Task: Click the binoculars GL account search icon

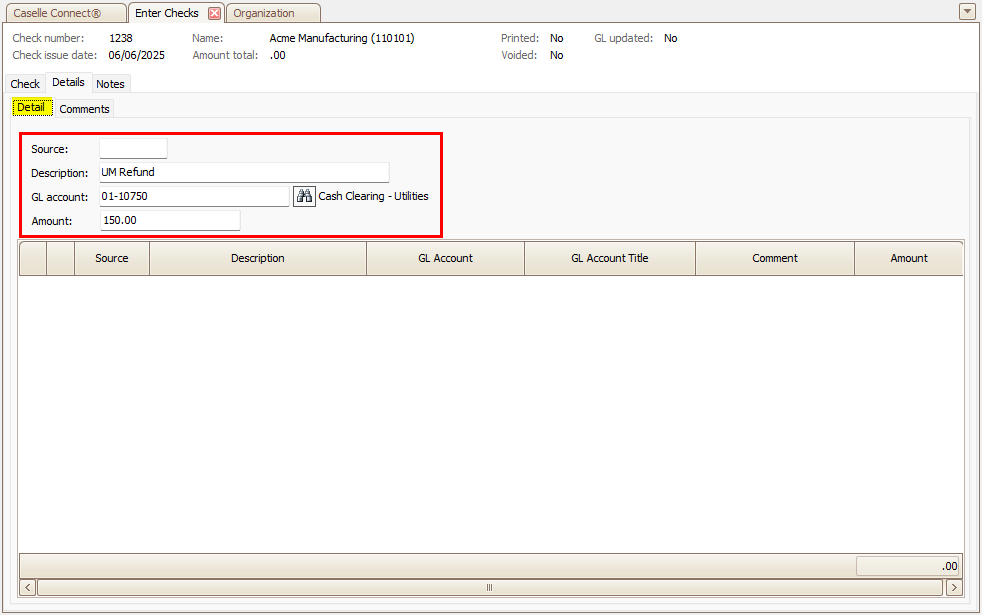Action: click(304, 196)
